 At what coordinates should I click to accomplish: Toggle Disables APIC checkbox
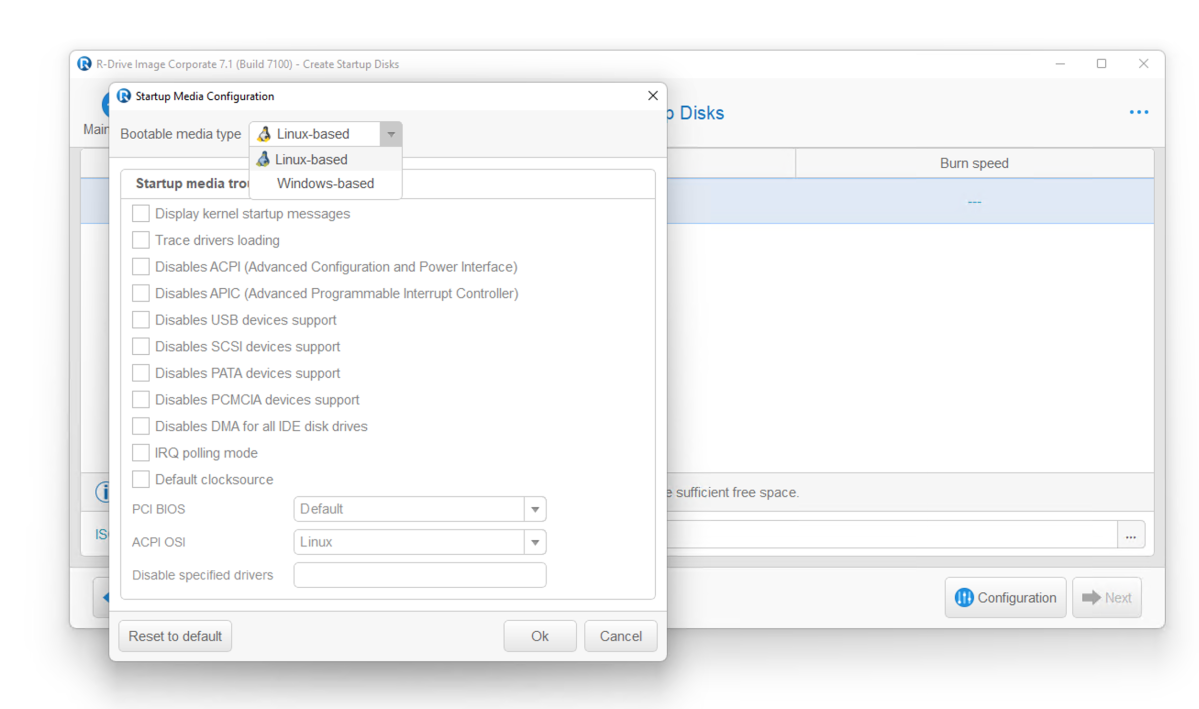(141, 293)
